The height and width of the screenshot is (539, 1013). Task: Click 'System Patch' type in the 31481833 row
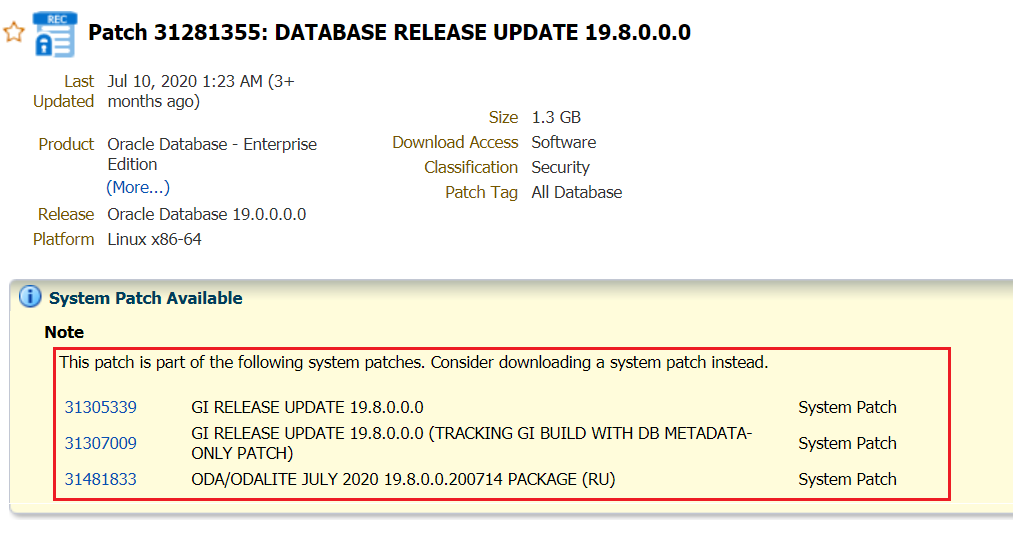[x=848, y=480]
